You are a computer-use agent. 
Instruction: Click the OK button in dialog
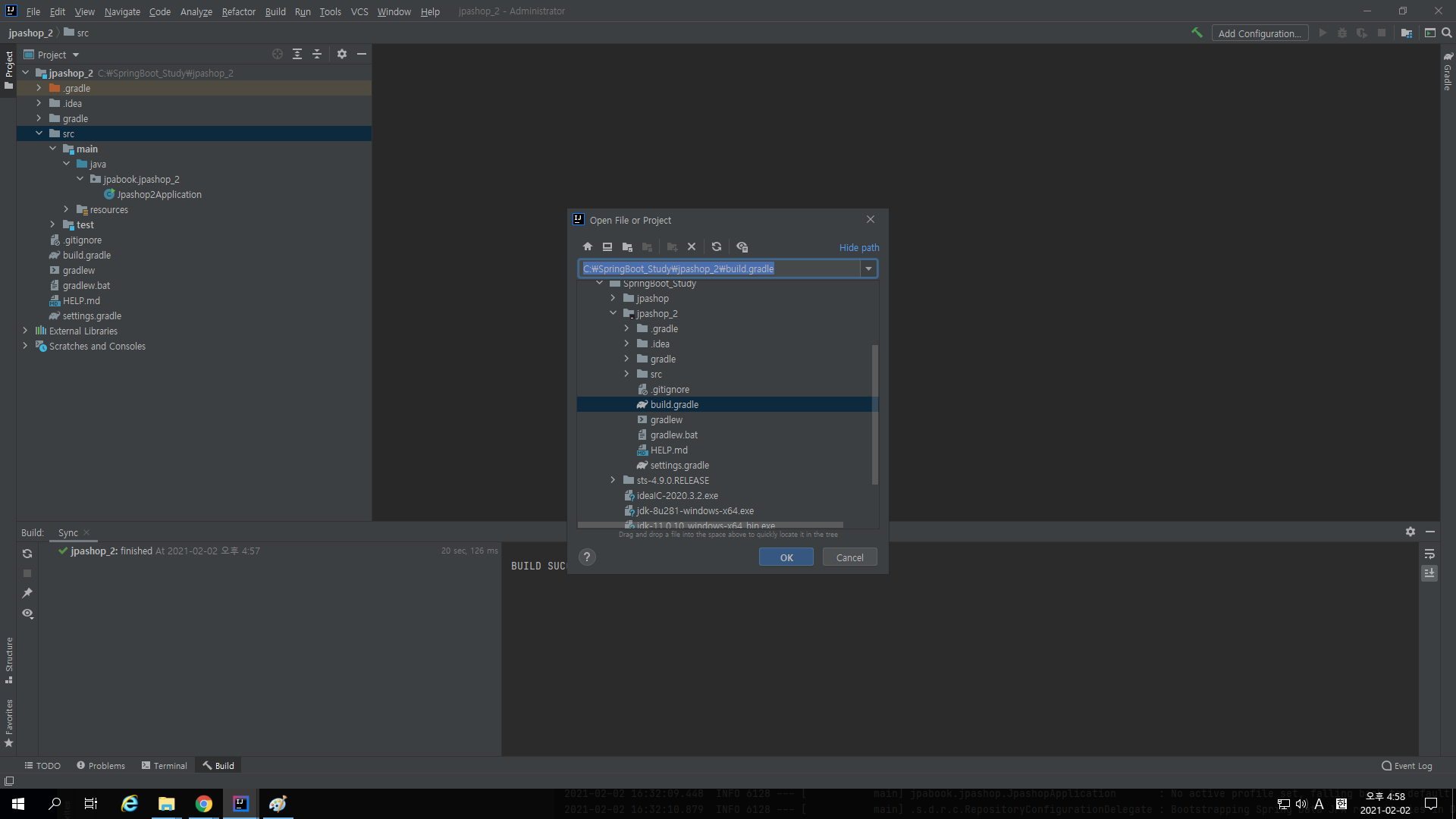[786, 557]
